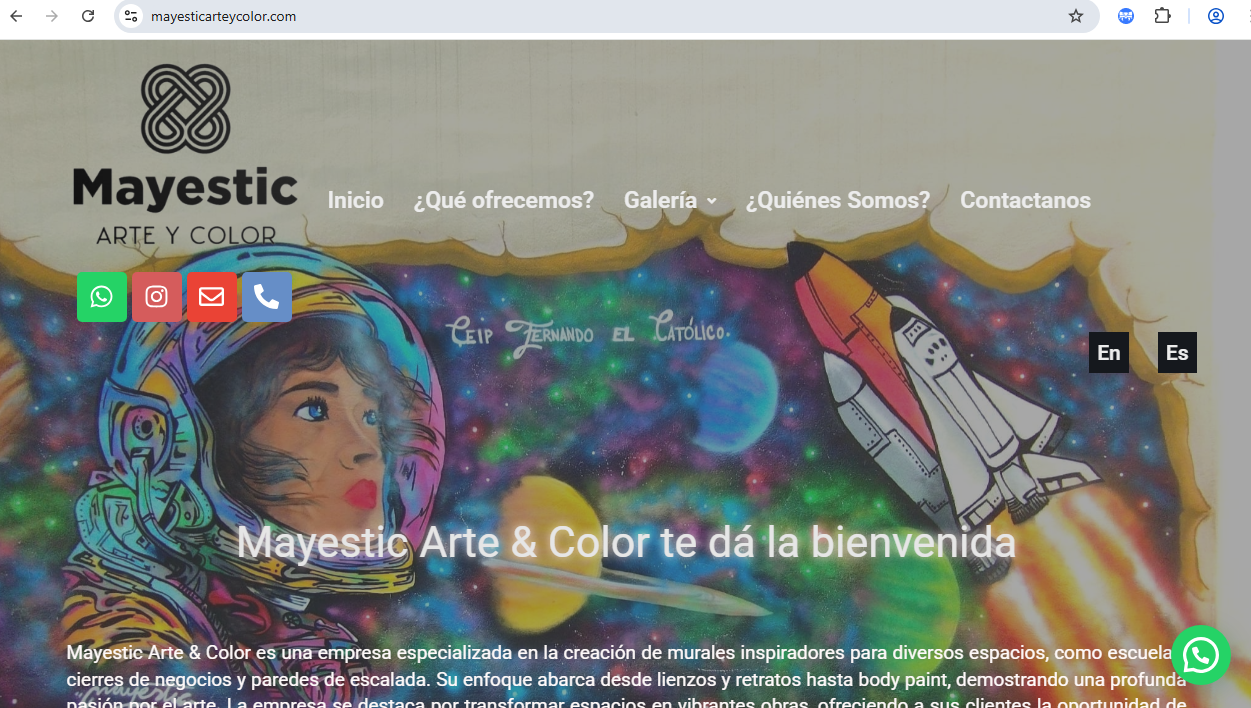Open the Chrome profile avatar icon

tap(1216, 16)
